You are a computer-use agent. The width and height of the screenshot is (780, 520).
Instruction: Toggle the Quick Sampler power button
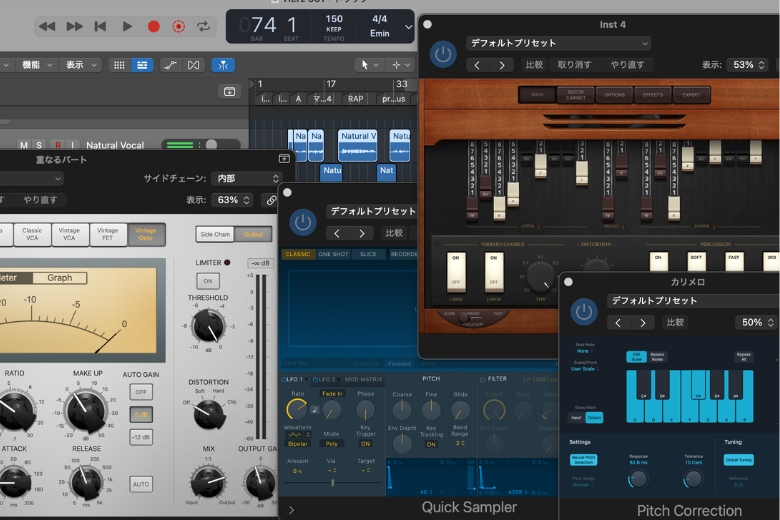[x=302, y=222]
